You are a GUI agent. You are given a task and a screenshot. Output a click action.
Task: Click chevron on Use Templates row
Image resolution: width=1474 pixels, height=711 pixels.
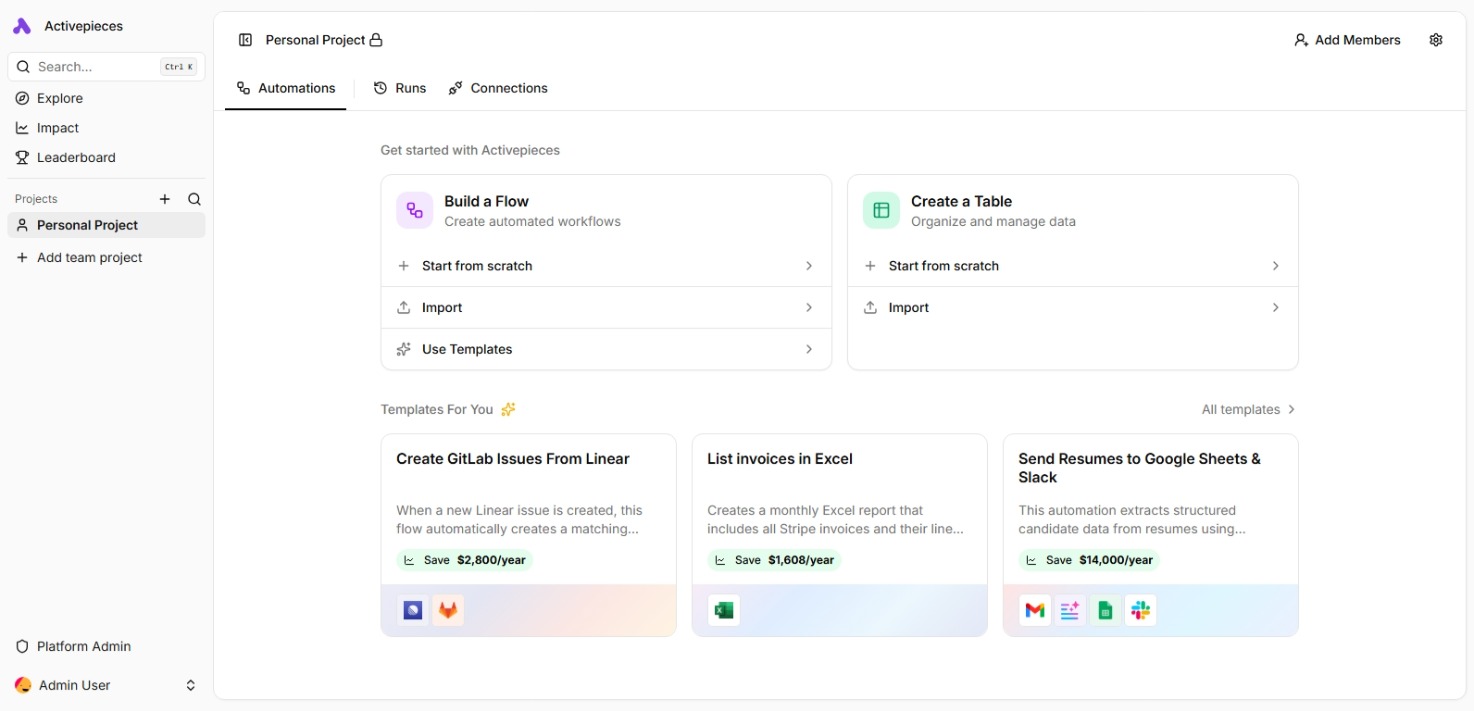click(809, 349)
